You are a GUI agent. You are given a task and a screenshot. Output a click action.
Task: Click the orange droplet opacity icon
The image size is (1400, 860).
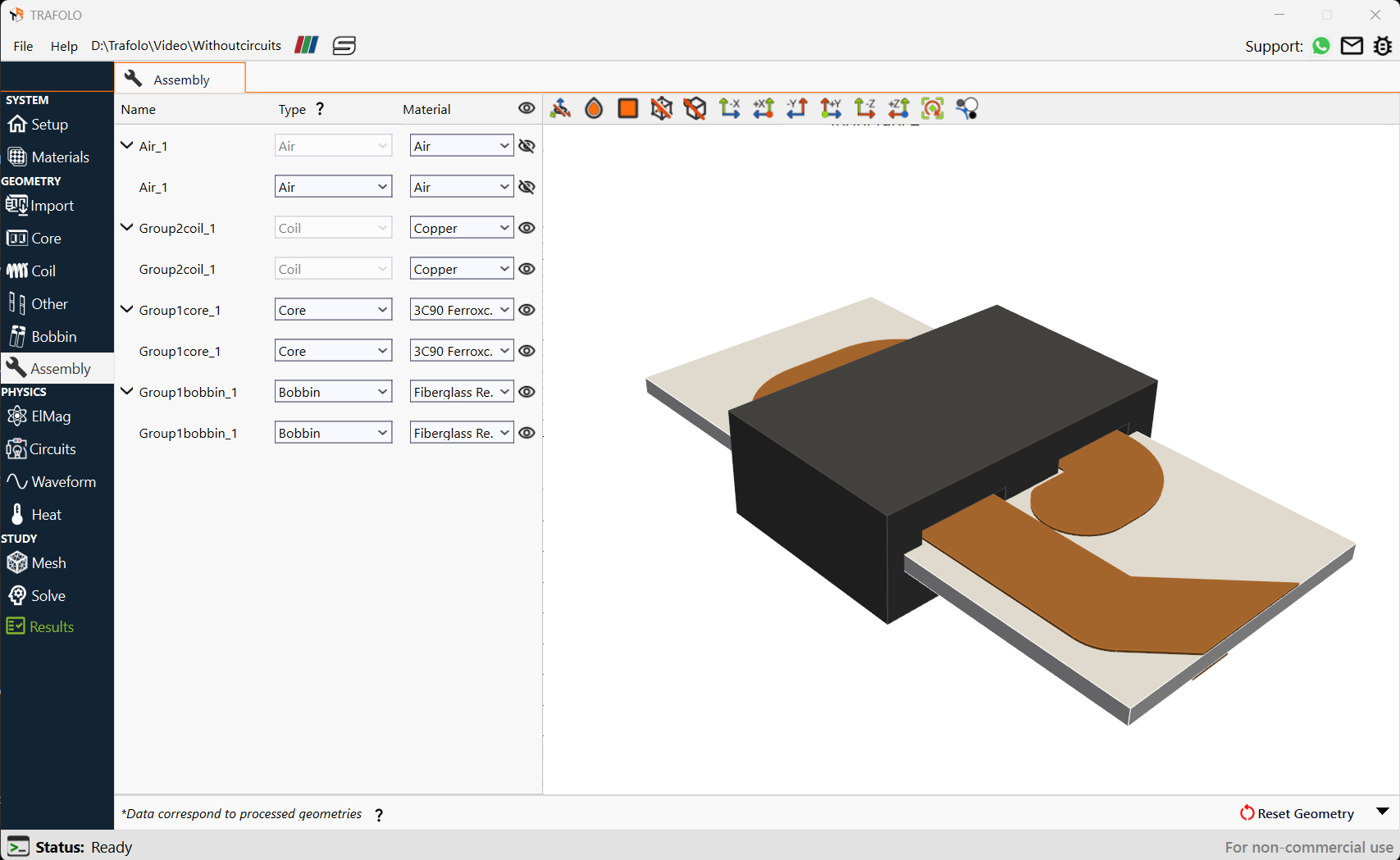[594, 108]
